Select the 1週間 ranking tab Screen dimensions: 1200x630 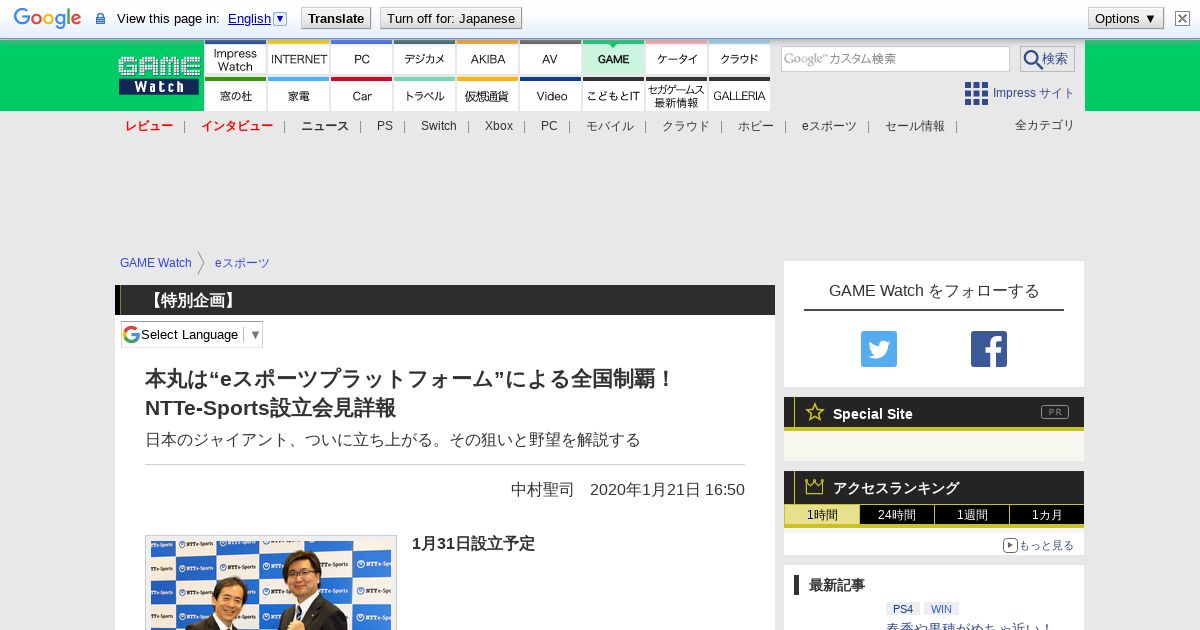click(972, 515)
